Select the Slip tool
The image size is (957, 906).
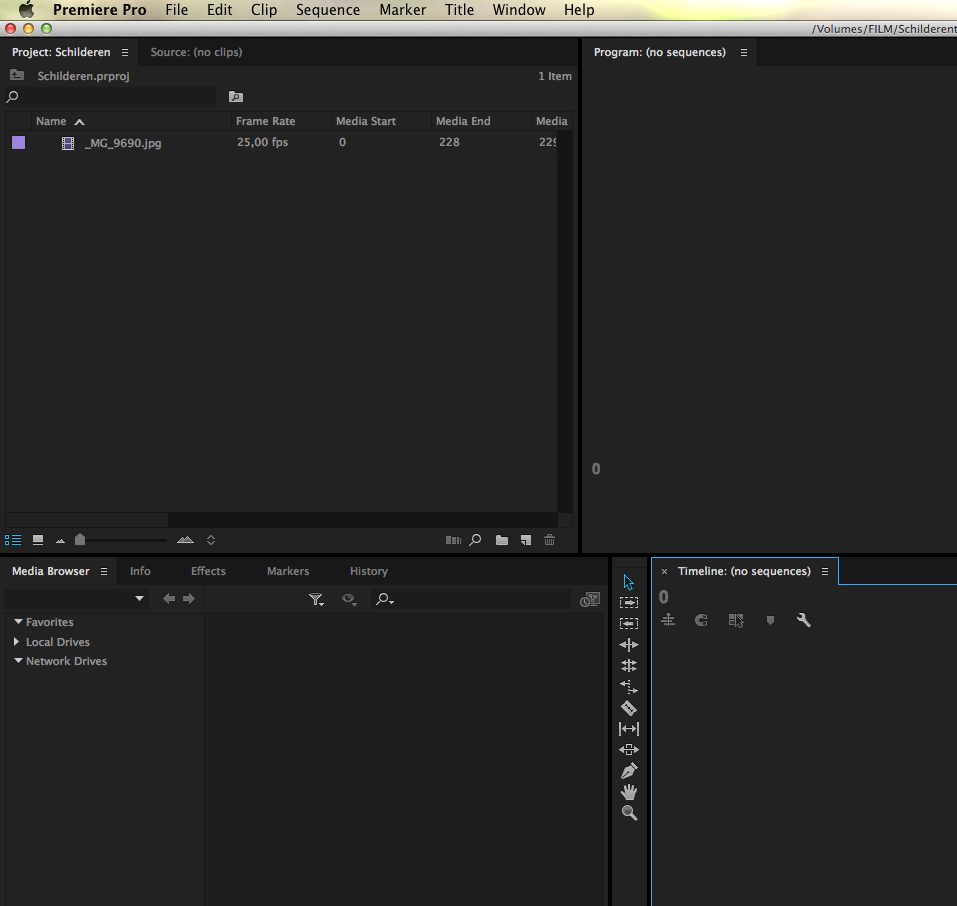pos(629,729)
